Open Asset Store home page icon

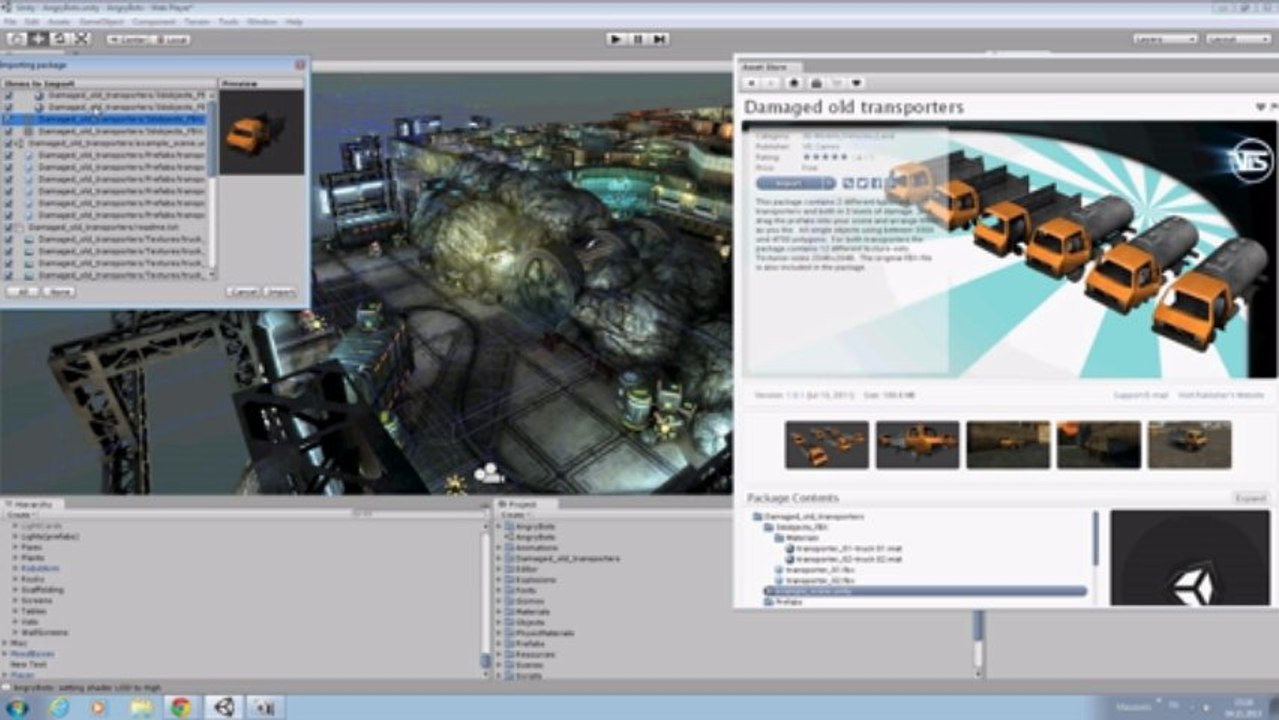pyautogui.click(x=794, y=83)
